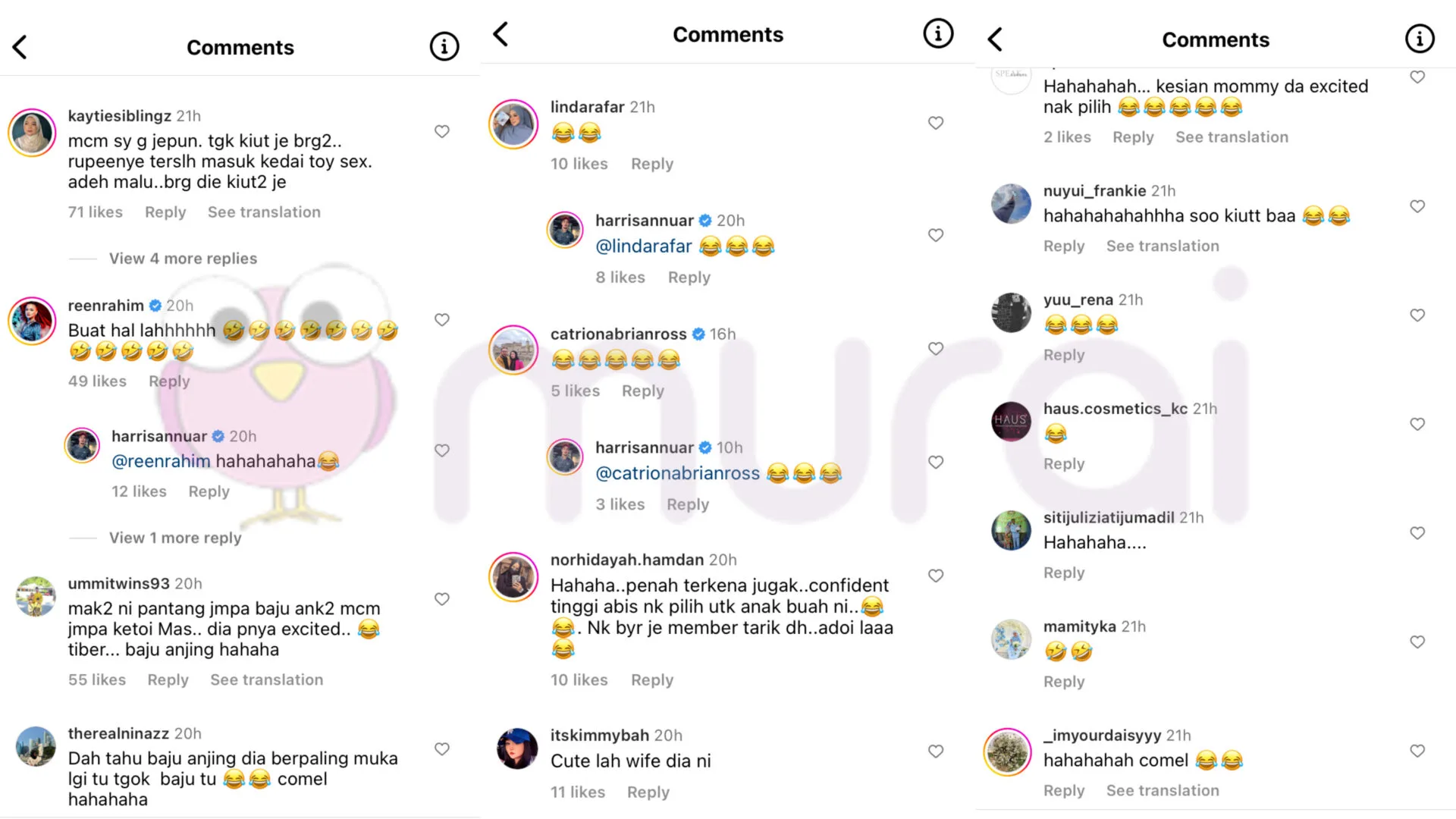Heart the nuyui_frankie comment
Image resolution: width=1456 pixels, height=819 pixels.
(1417, 206)
